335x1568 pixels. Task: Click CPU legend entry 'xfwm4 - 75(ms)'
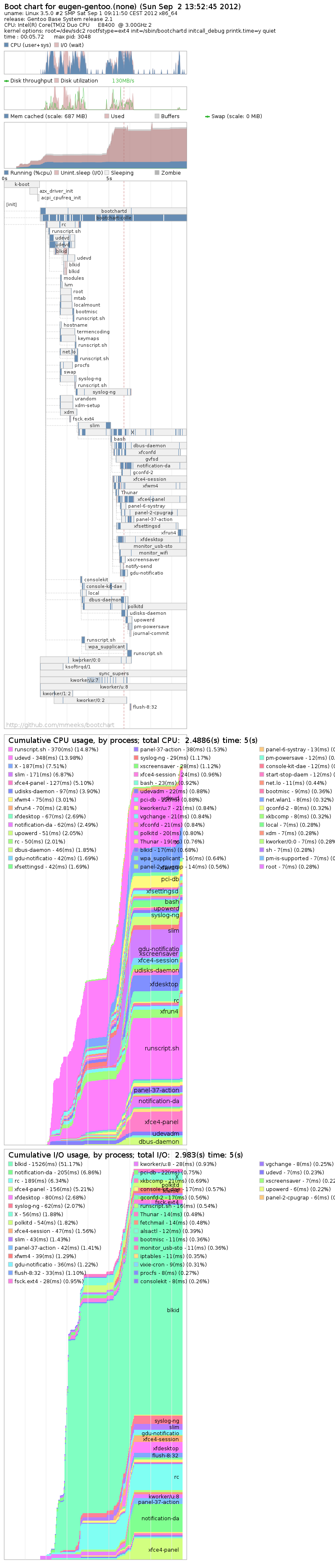tap(42, 799)
